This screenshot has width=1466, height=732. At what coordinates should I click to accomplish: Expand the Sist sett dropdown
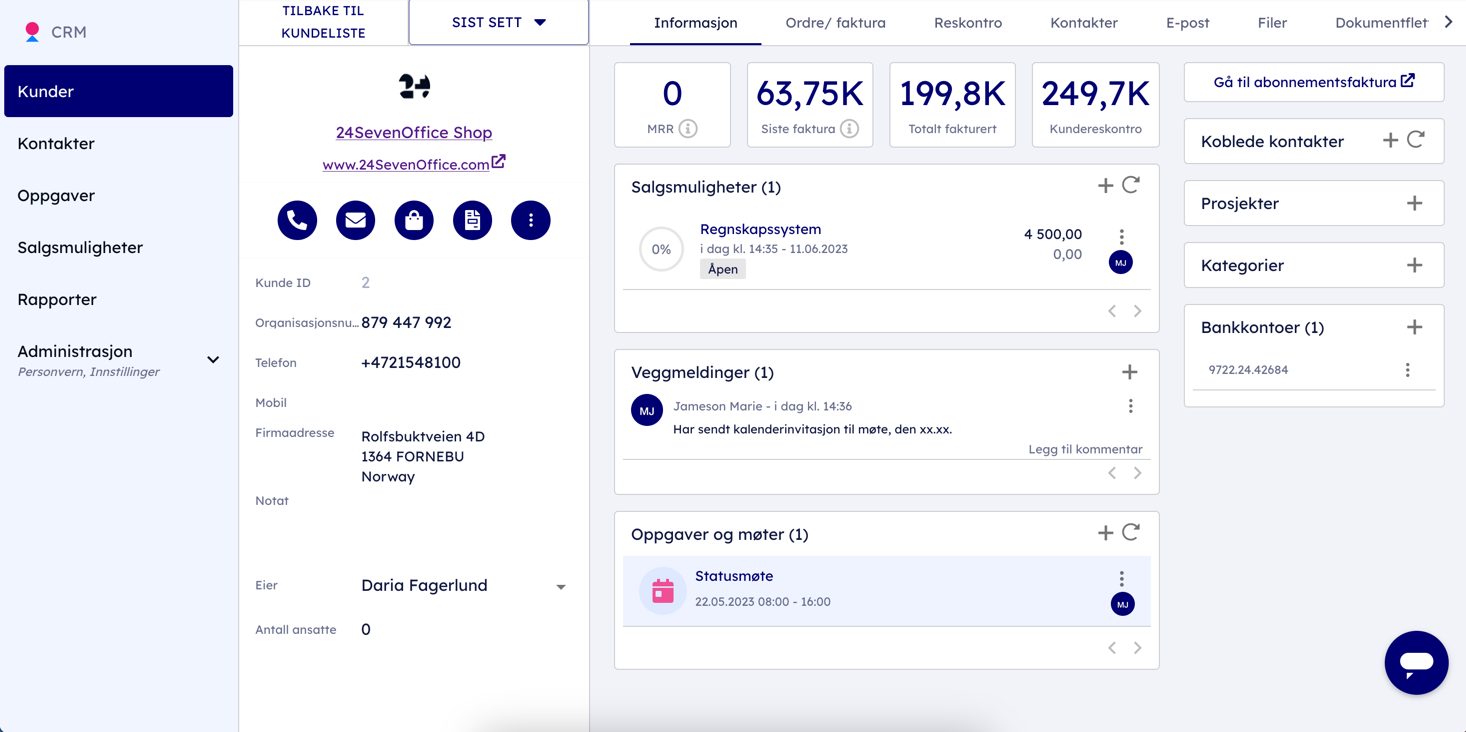pos(498,22)
